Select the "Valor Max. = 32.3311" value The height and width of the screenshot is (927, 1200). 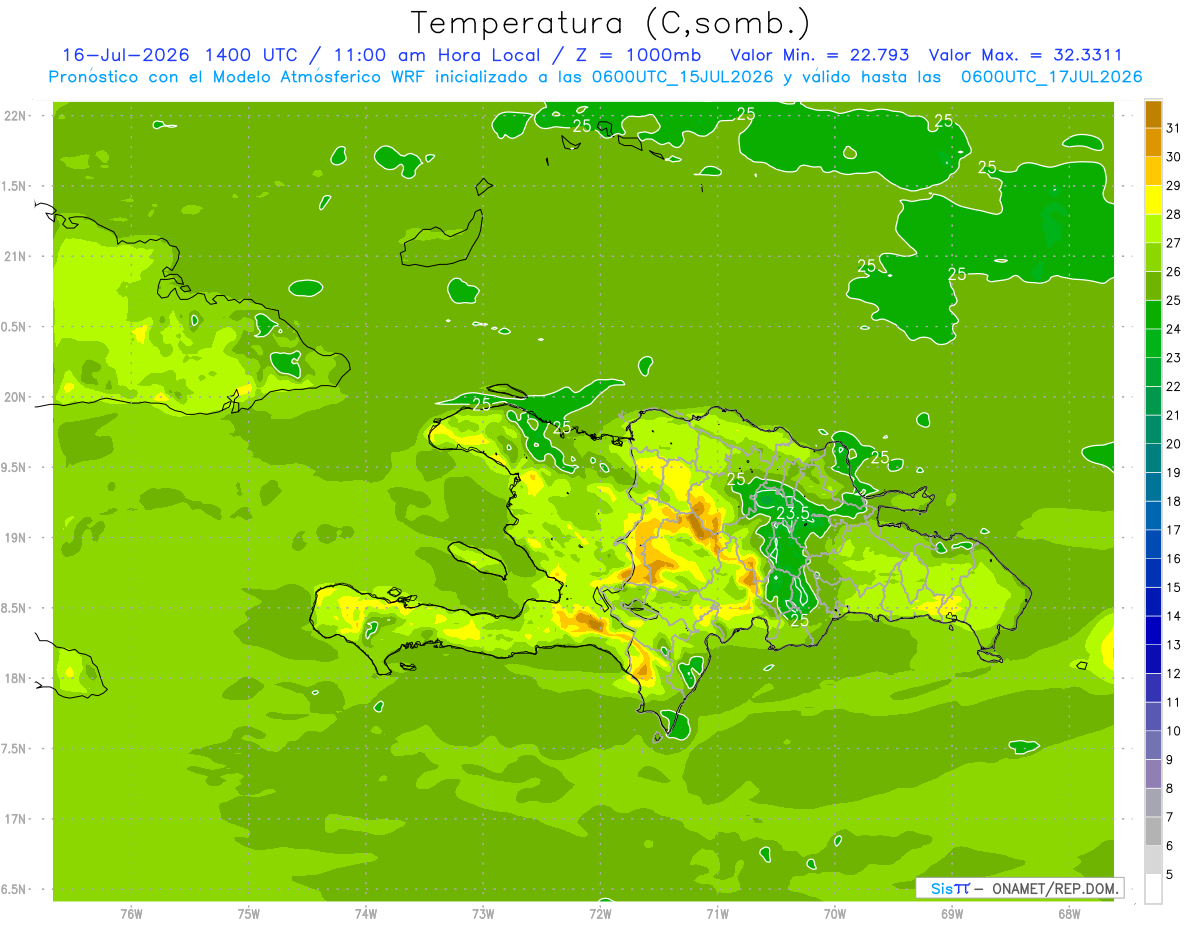click(1025, 54)
